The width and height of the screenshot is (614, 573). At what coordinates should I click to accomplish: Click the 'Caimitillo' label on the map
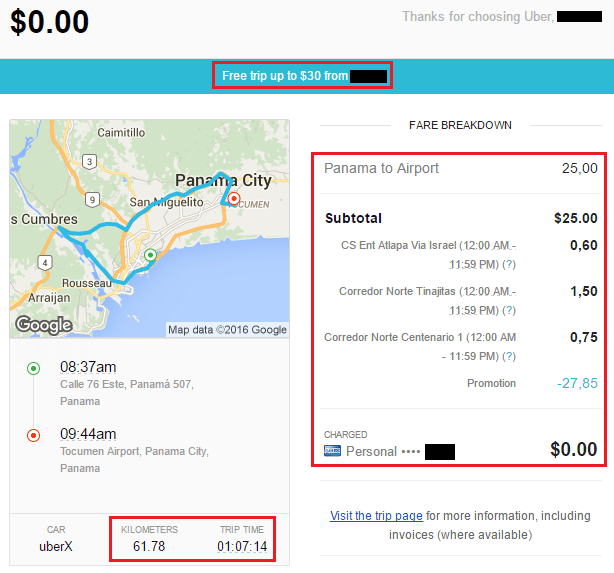point(121,133)
